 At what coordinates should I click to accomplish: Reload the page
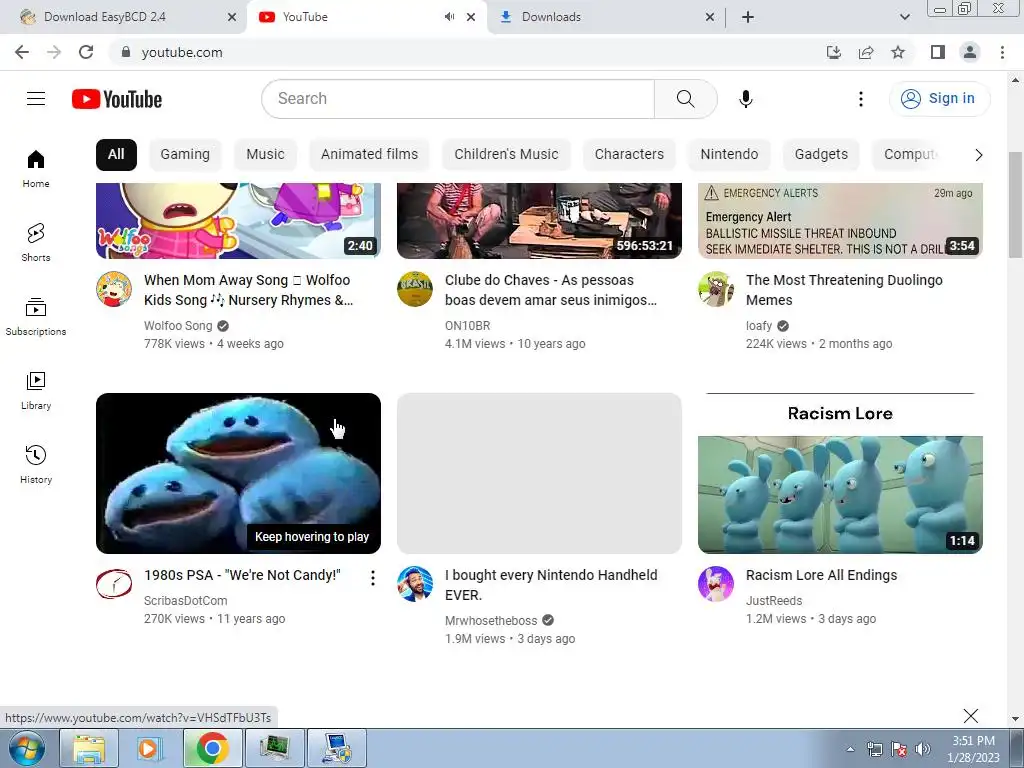tap(86, 52)
